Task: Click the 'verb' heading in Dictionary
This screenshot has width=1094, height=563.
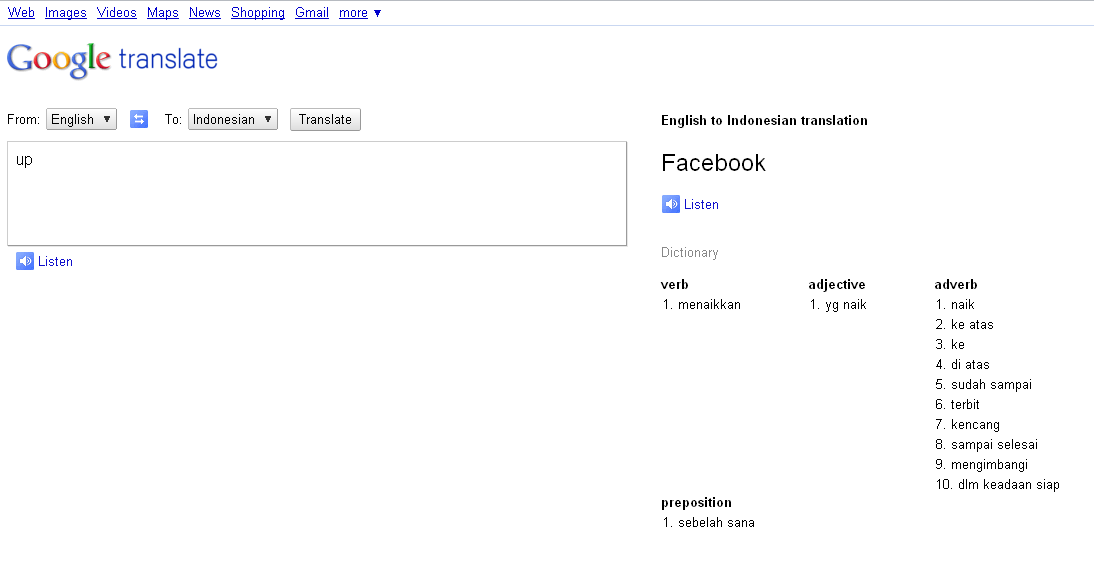Action: point(675,285)
